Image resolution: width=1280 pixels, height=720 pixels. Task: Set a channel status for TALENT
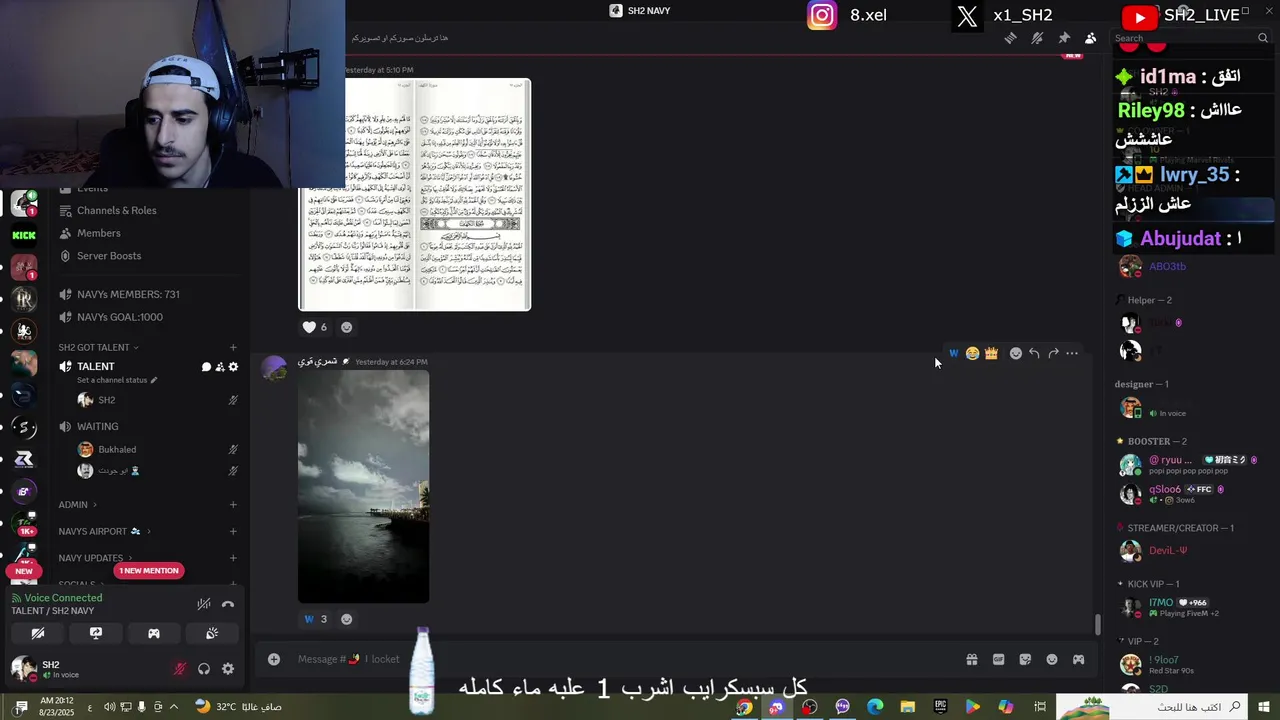point(117,380)
